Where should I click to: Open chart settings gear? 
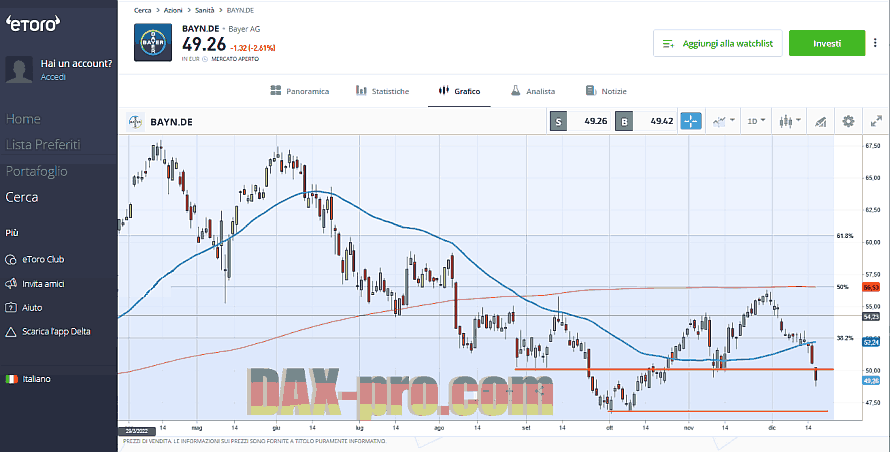coord(848,121)
